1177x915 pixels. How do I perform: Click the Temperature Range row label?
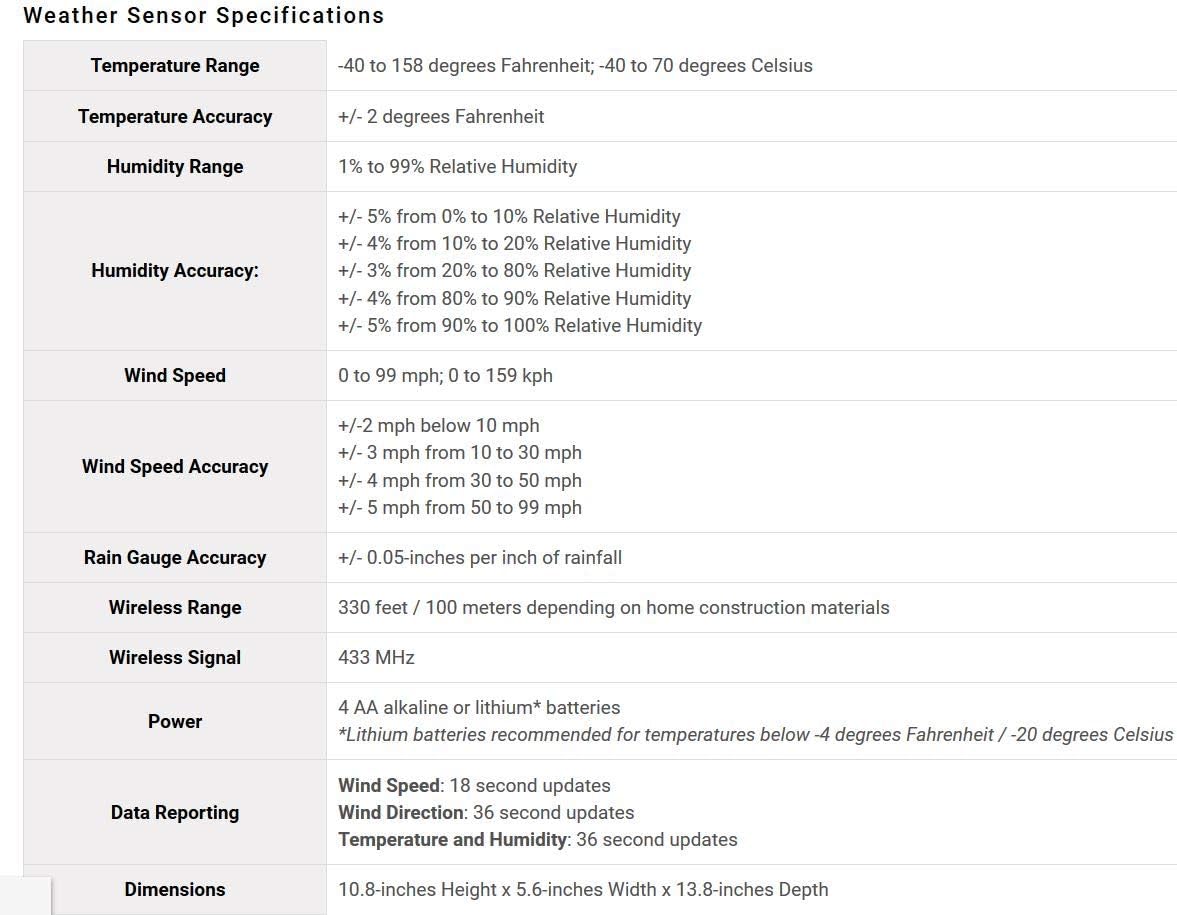175,66
